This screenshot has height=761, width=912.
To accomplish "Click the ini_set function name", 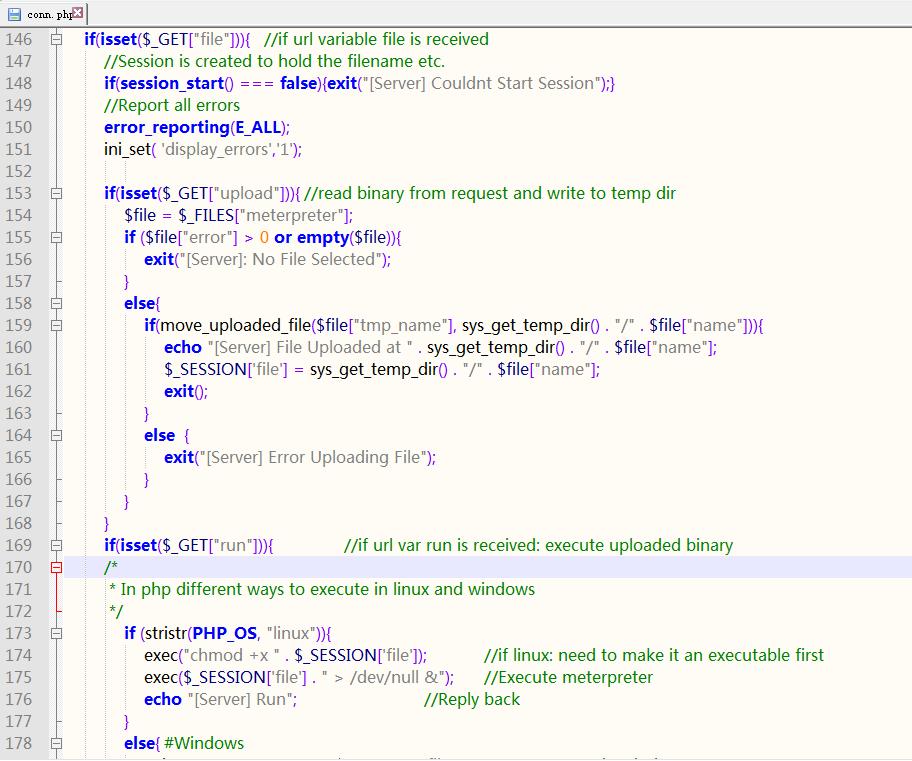I will click(127, 150).
